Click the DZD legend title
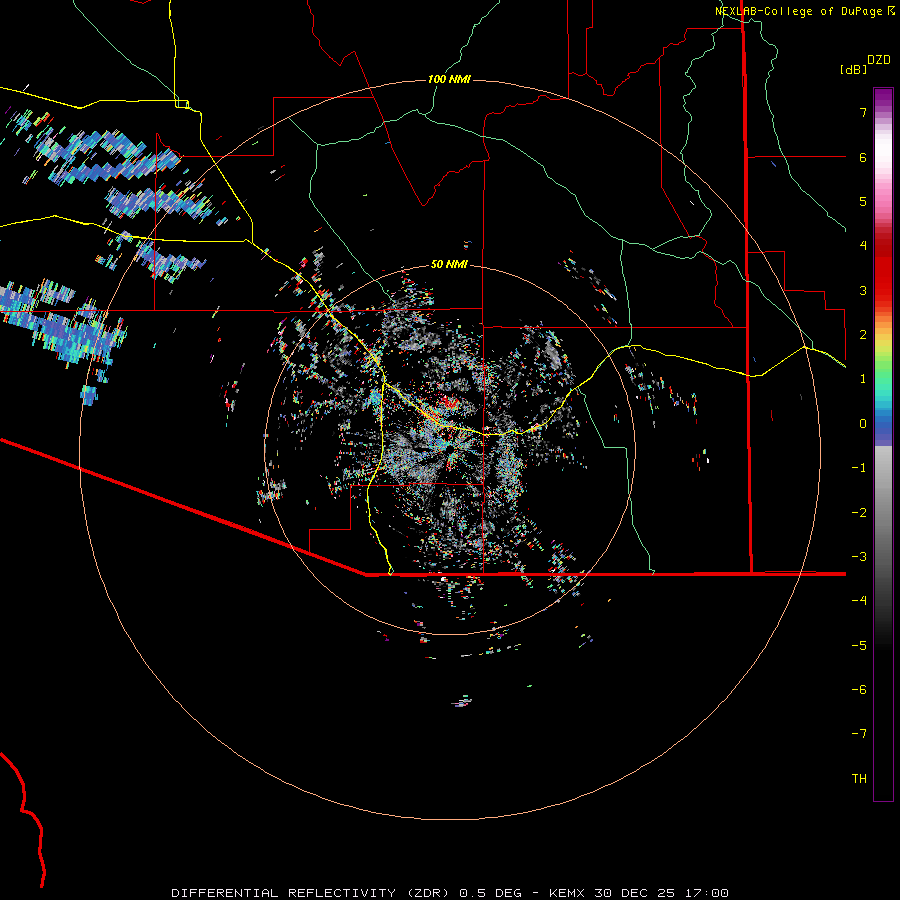Screen dimensions: 900x900 pyautogui.click(x=879, y=60)
